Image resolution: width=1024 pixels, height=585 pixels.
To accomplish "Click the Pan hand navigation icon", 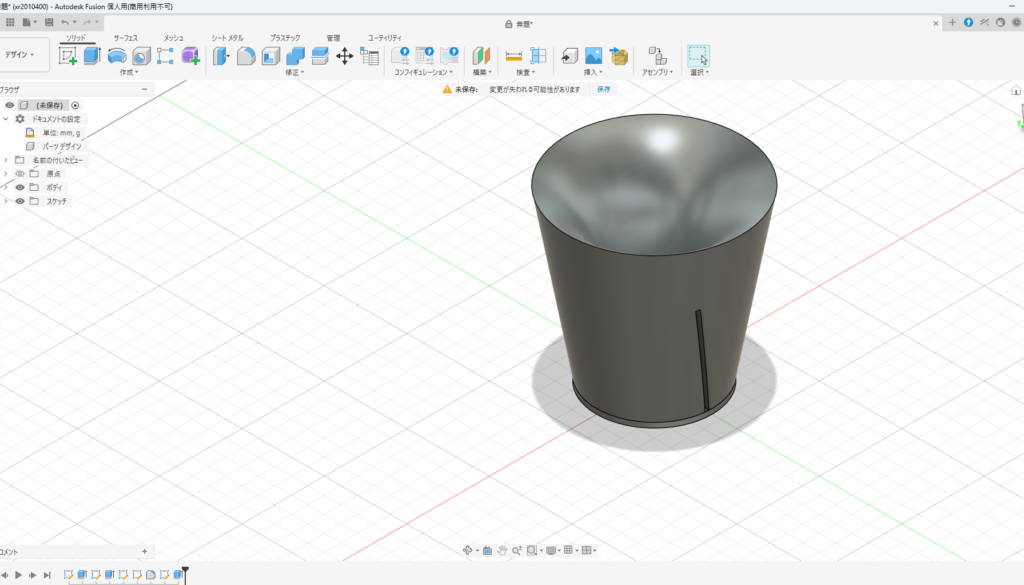I will [x=502, y=550].
